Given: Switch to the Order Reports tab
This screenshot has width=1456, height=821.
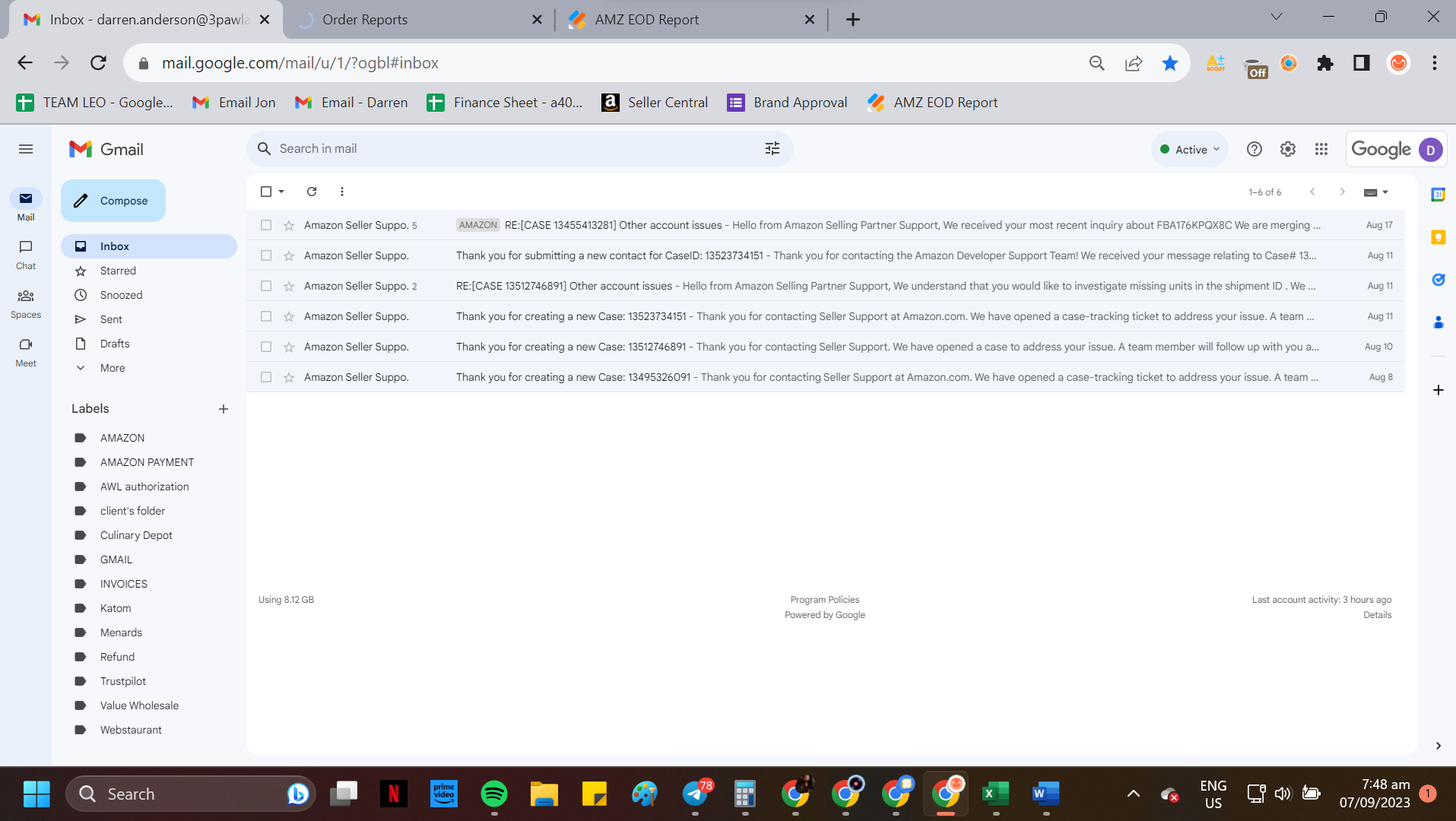Looking at the screenshot, I should tap(420, 20).
